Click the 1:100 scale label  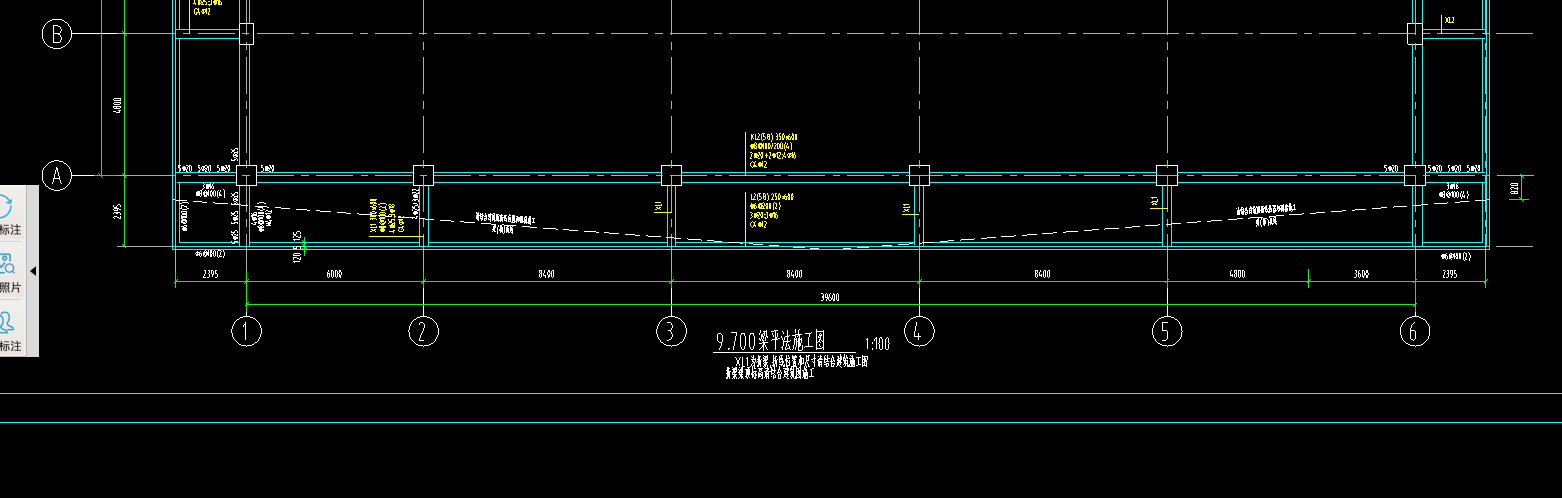click(x=877, y=345)
